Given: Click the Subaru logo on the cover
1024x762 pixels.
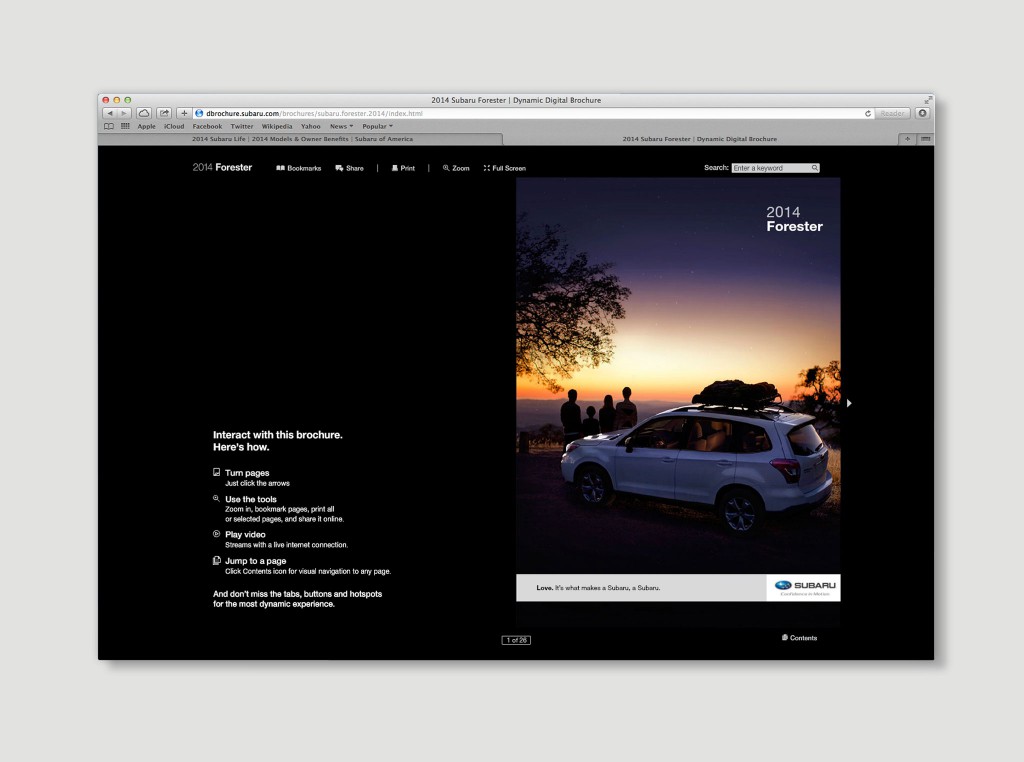Looking at the screenshot, I should click(805, 588).
